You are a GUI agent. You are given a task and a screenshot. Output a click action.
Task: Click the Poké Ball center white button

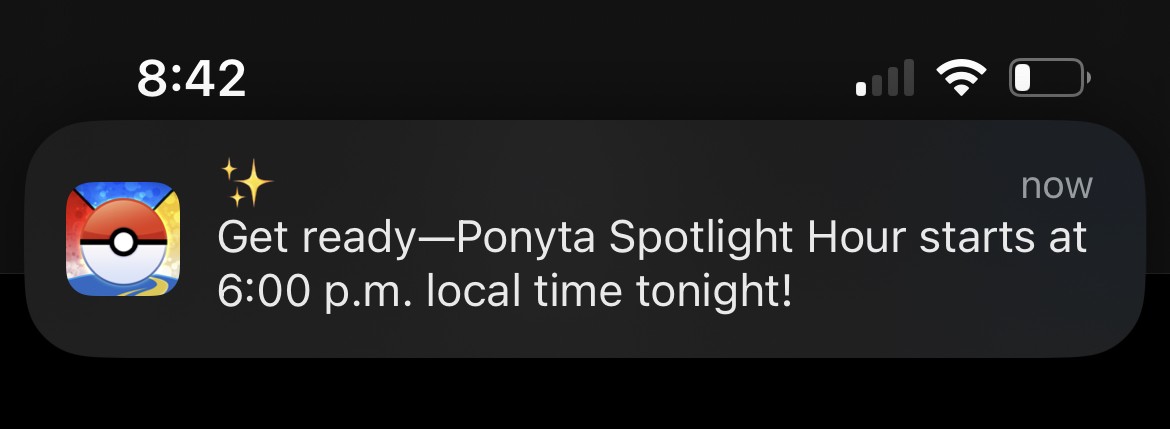[122, 242]
